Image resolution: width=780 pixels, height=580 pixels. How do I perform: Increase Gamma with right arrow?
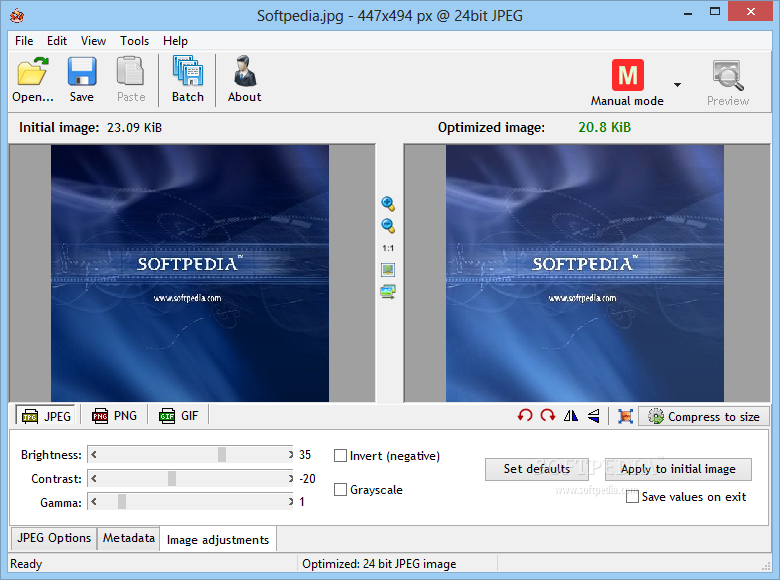pyautogui.click(x=291, y=501)
